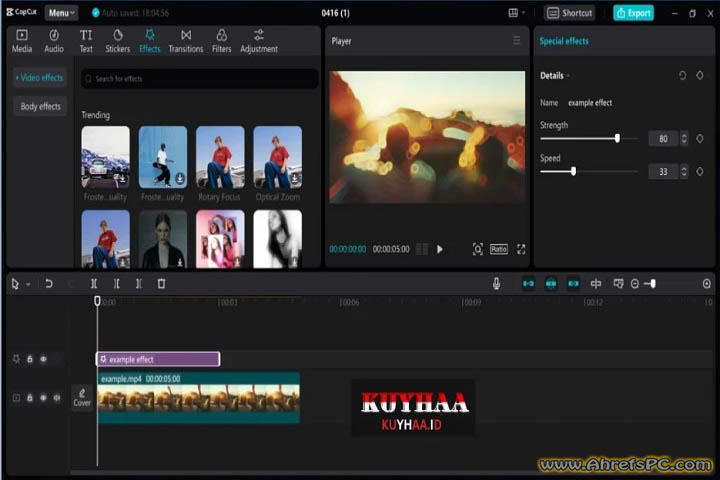720x480 pixels.
Task: Open the Player panel menu
Action: tap(517, 40)
